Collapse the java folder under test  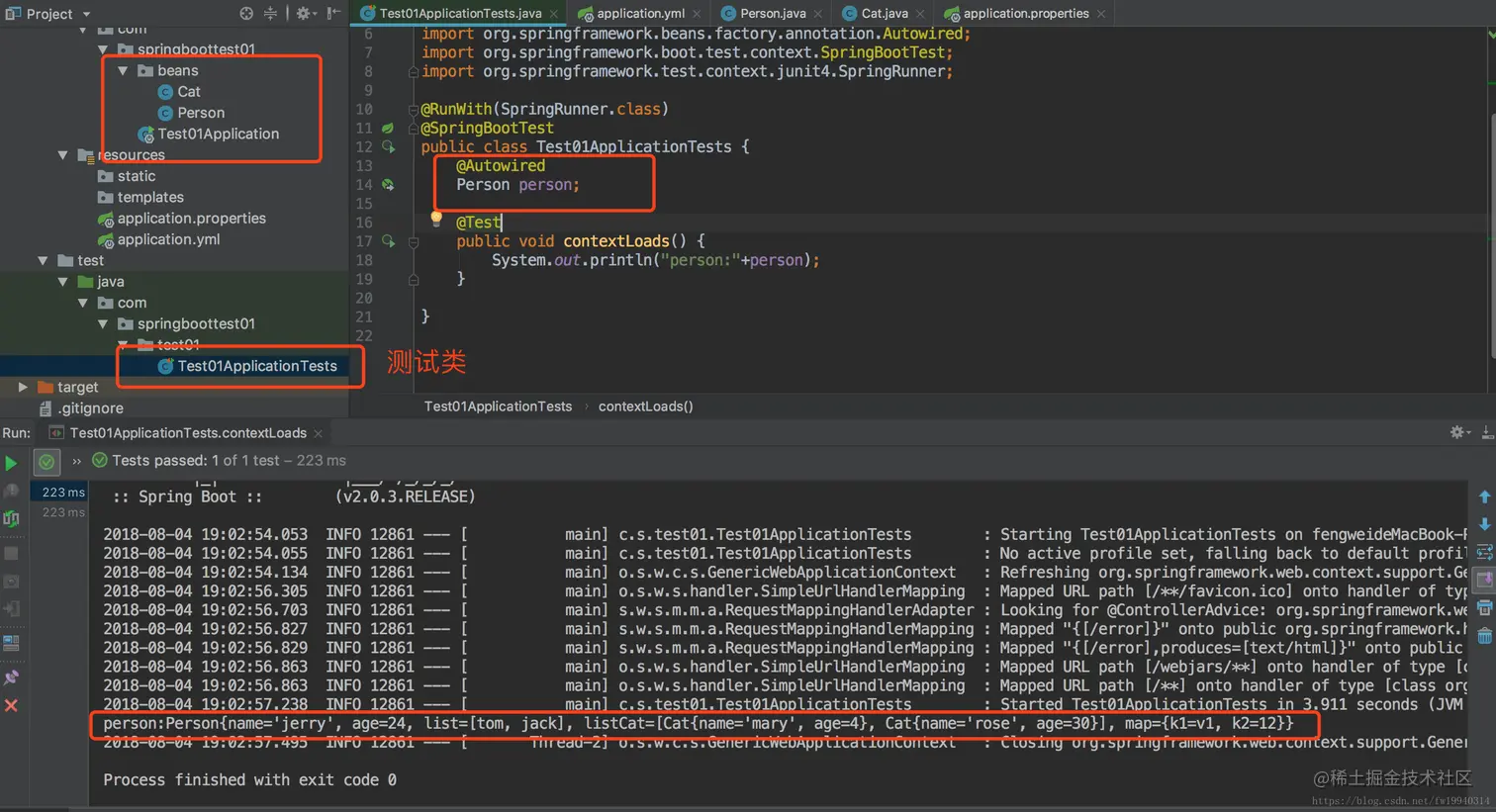pyautogui.click(x=63, y=282)
